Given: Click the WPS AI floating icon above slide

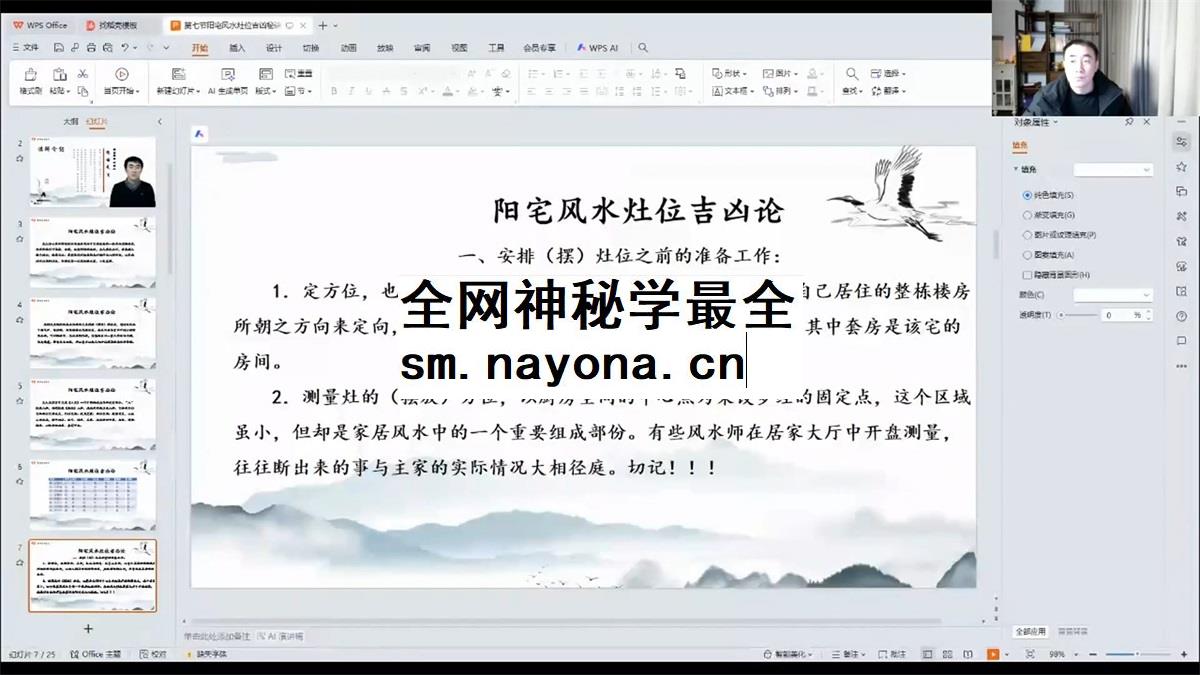Looking at the screenshot, I should (199, 133).
